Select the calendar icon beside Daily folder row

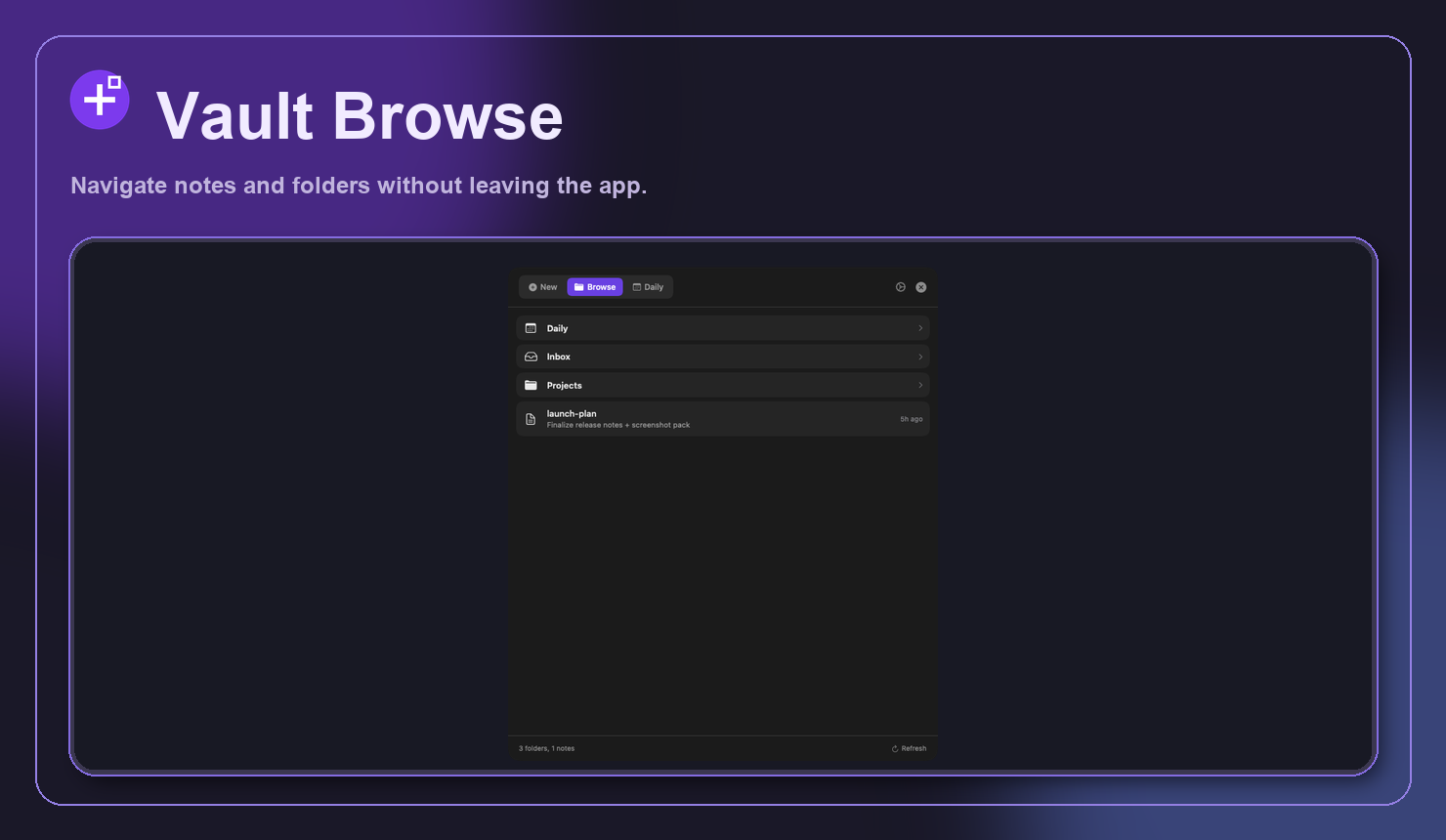pos(531,327)
